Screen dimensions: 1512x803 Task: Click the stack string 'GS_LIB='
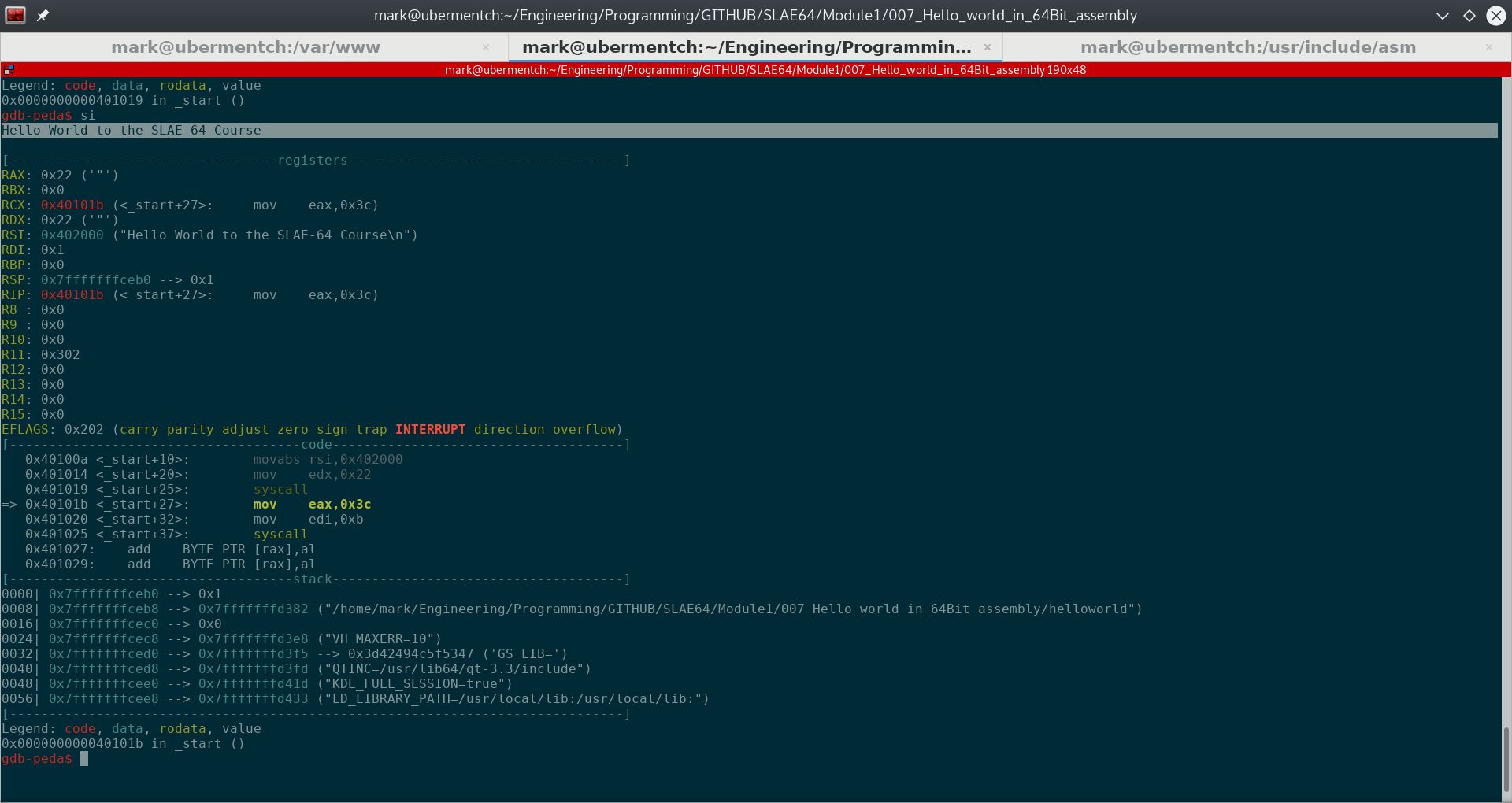pyautogui.click(x=524, y=654)
